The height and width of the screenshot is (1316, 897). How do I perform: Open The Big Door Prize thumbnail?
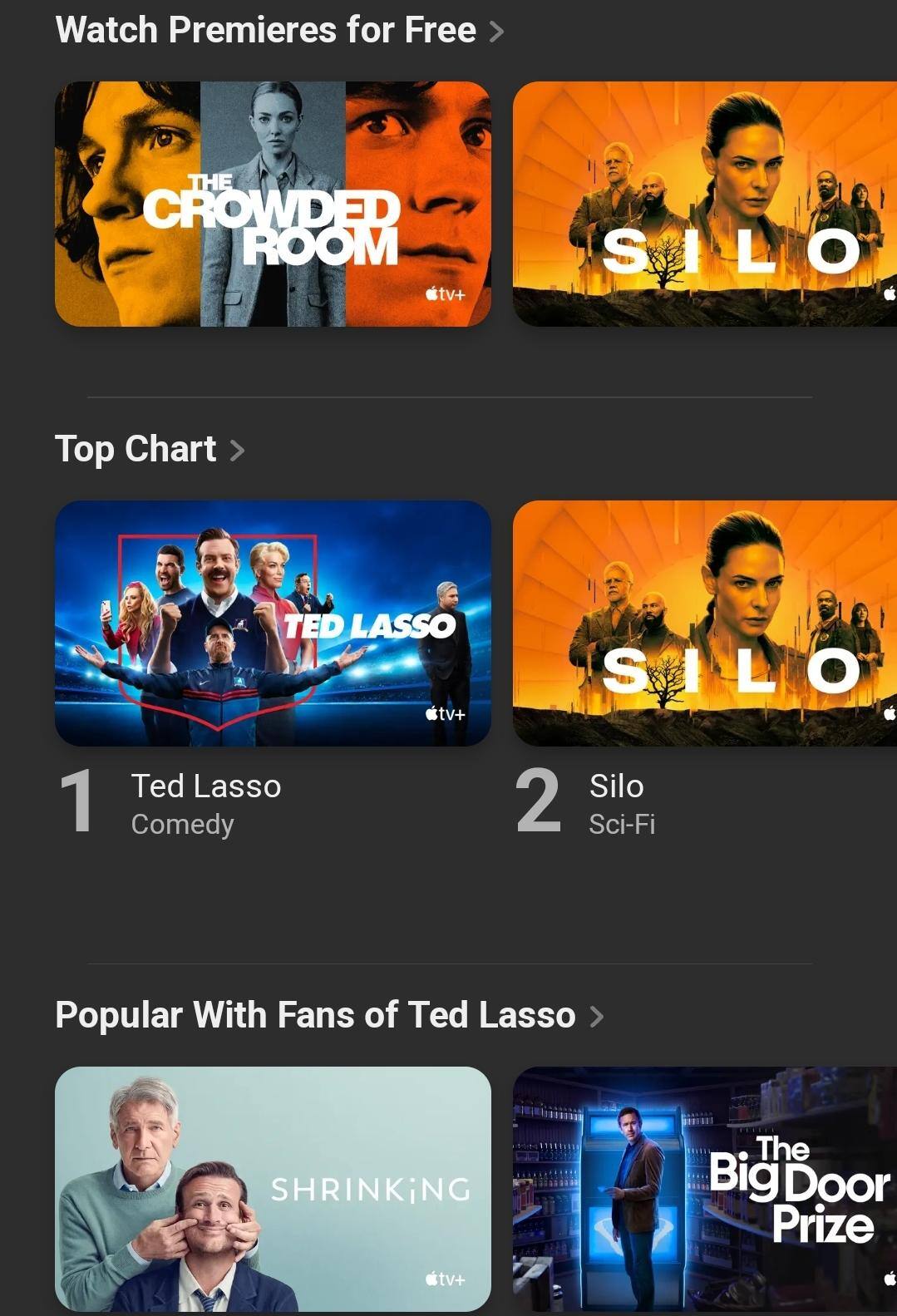pos(705,1189)
